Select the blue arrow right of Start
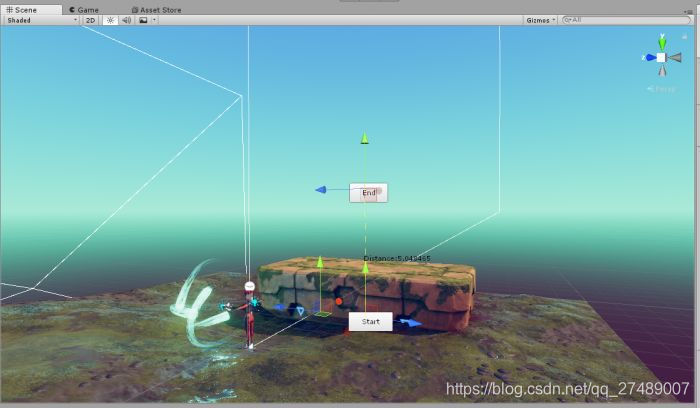 (x=411, y=322)
